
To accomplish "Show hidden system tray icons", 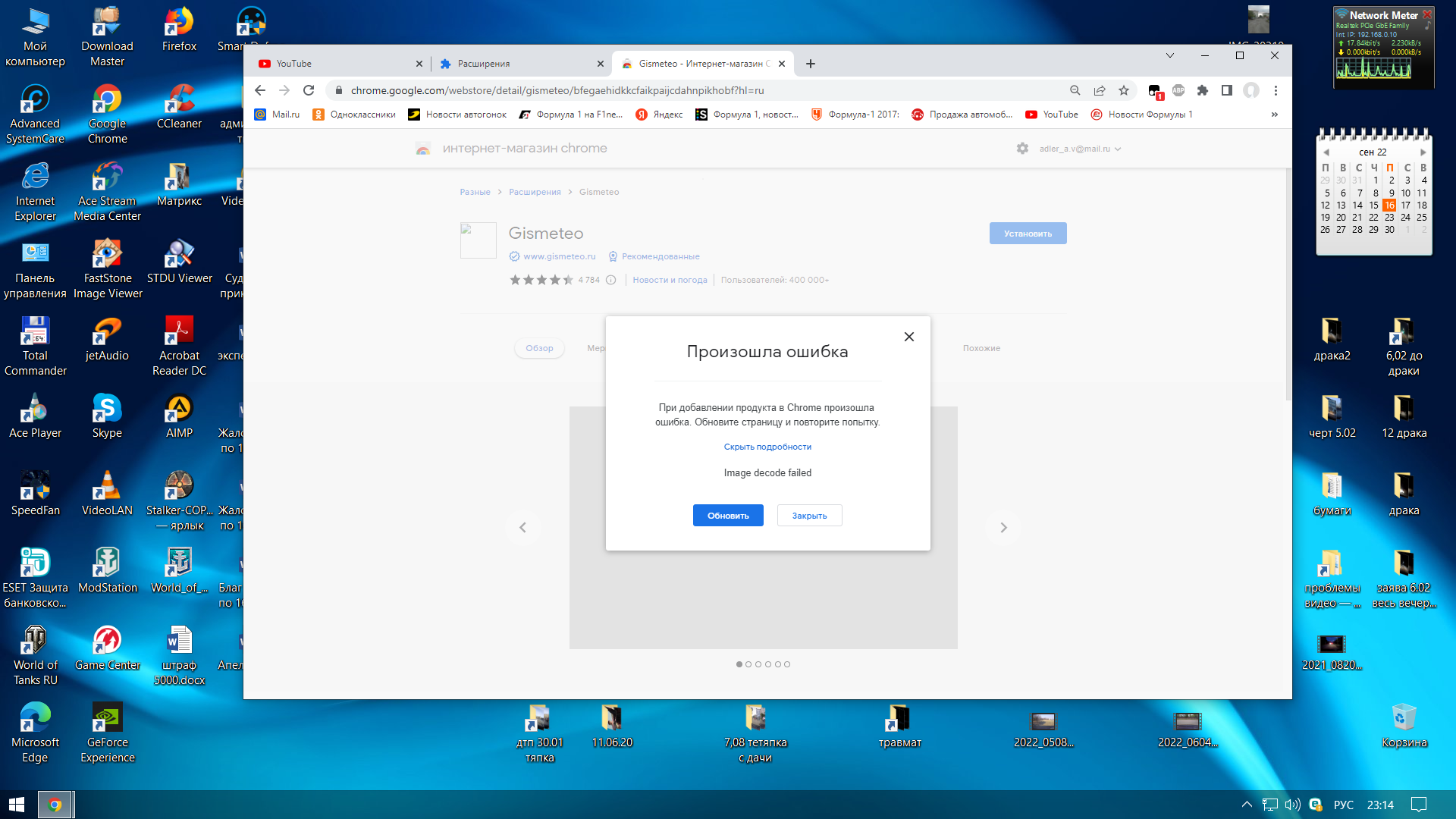I will click(x=1246, y=805).
